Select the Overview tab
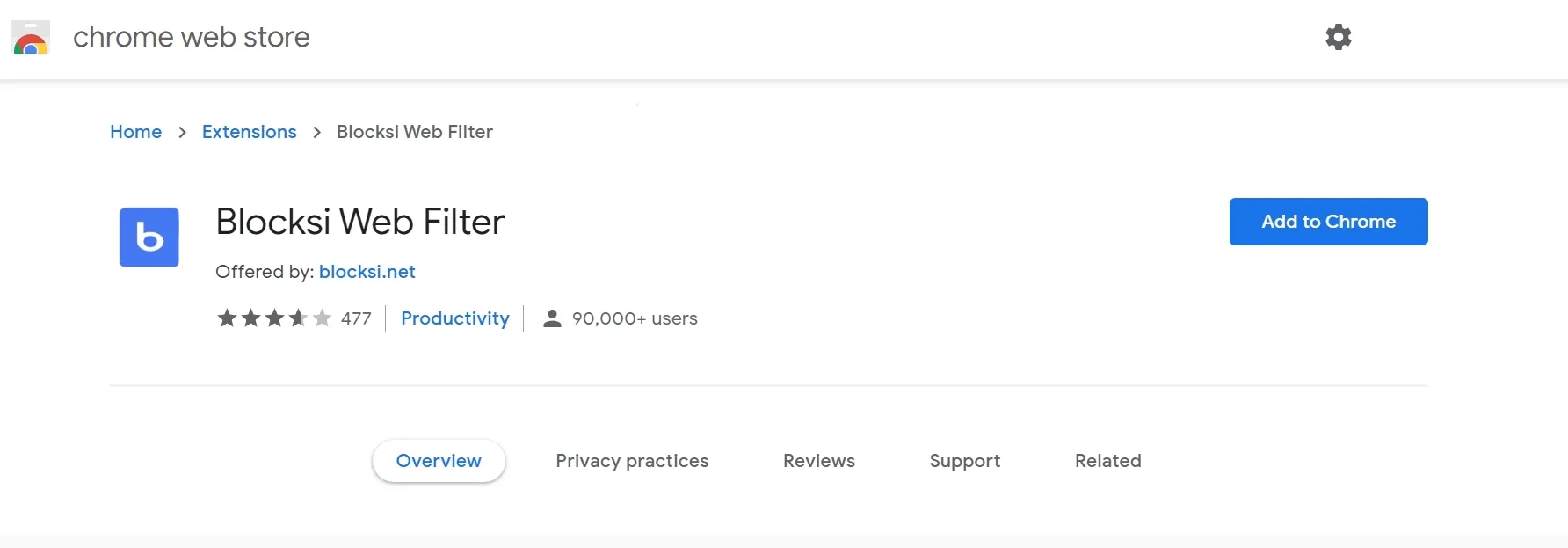Viewport: 1568px width, 548px height. [439, 461]
